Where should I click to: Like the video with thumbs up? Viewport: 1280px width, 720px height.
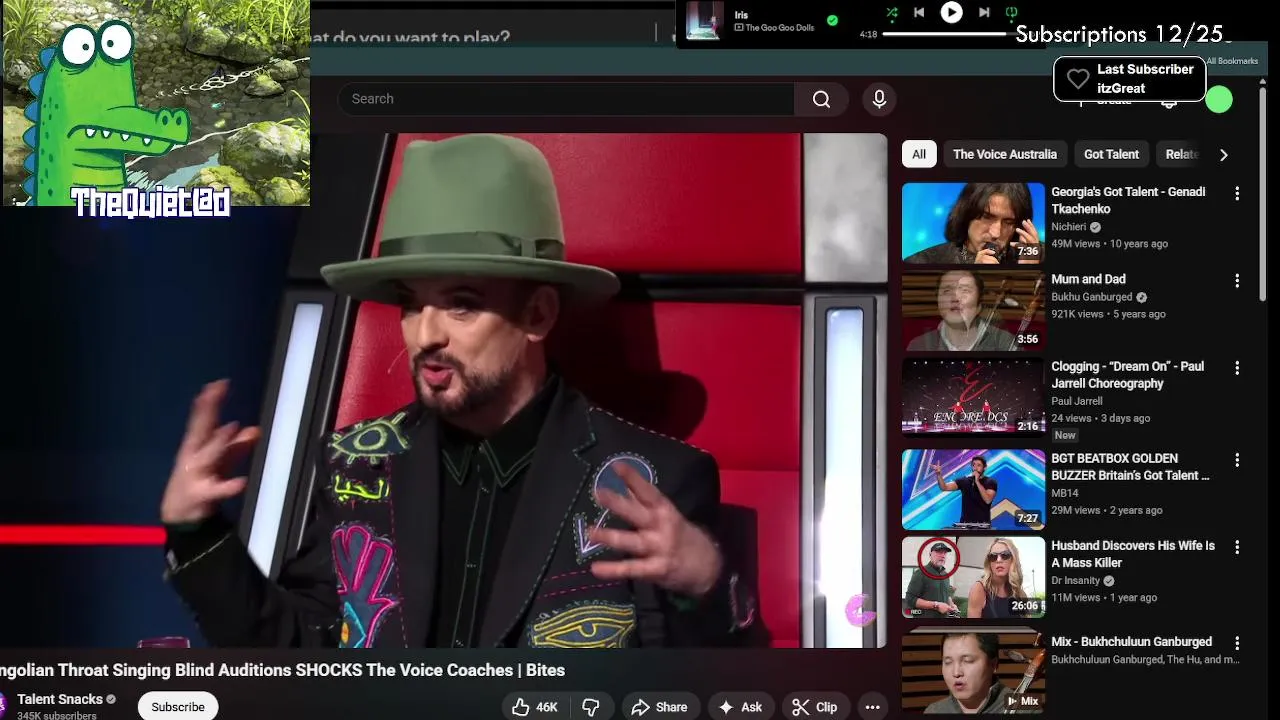pyautogui.click(x=536, y=707)
